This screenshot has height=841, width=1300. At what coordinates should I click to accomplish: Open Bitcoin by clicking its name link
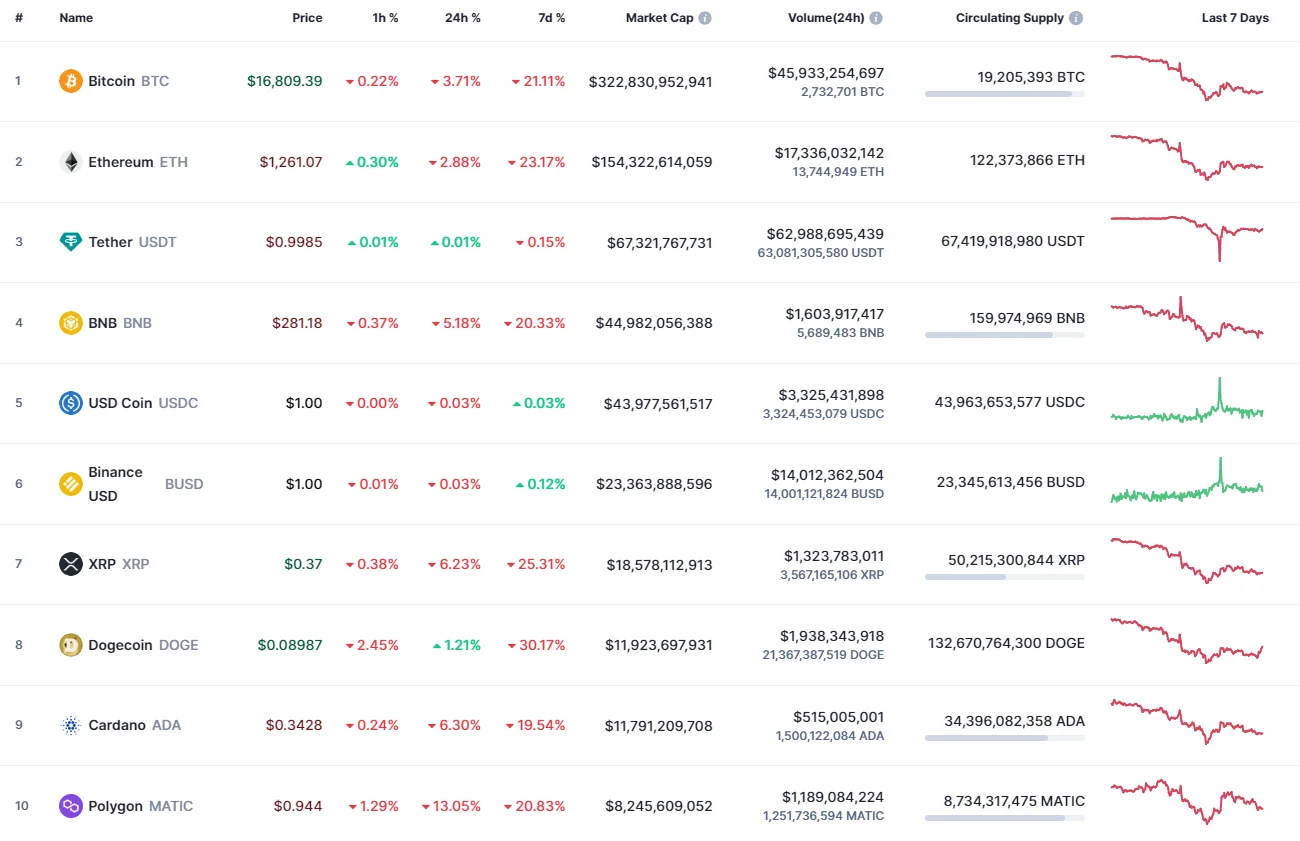pyautogui.click(x=111, y=81)
